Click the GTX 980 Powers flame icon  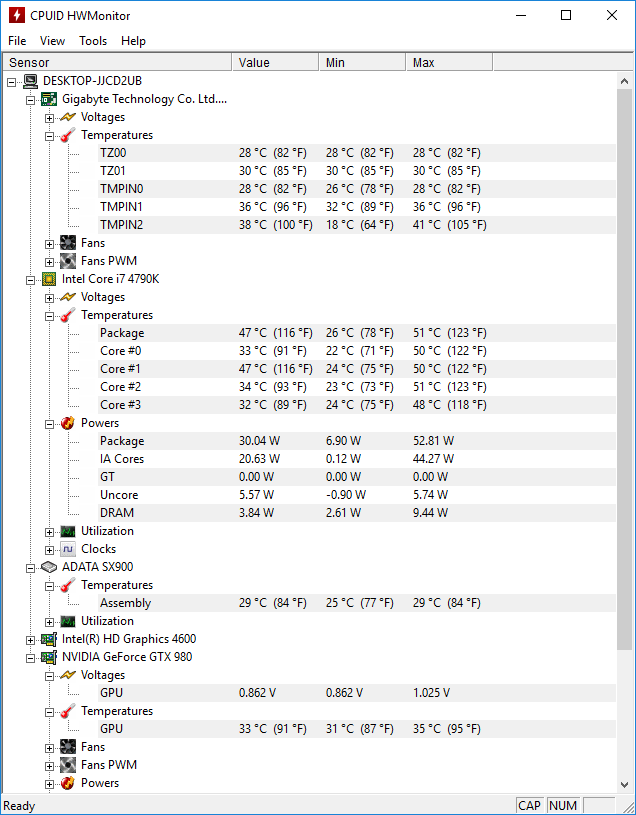pos(68,783)
